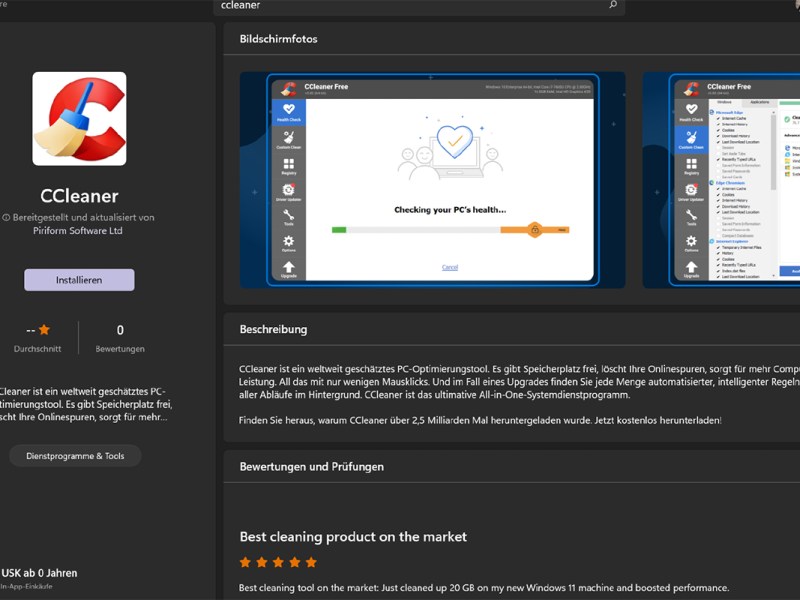Click the CCleaner app logo

(80, 118)
